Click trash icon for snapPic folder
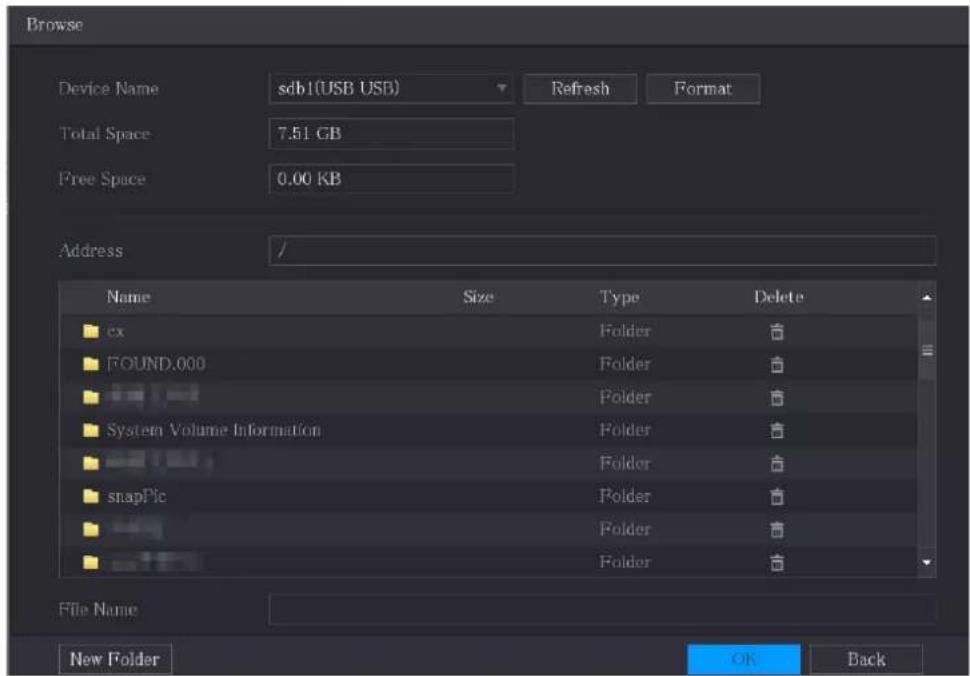This screenshot has height=676, width=970. click(x=777, y=497)
